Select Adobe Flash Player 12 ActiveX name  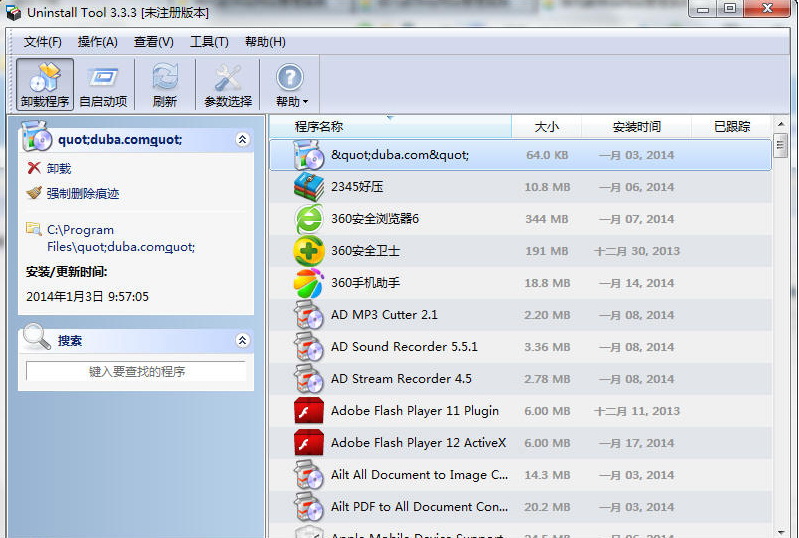pyautogui.click(x=418, y=443)
